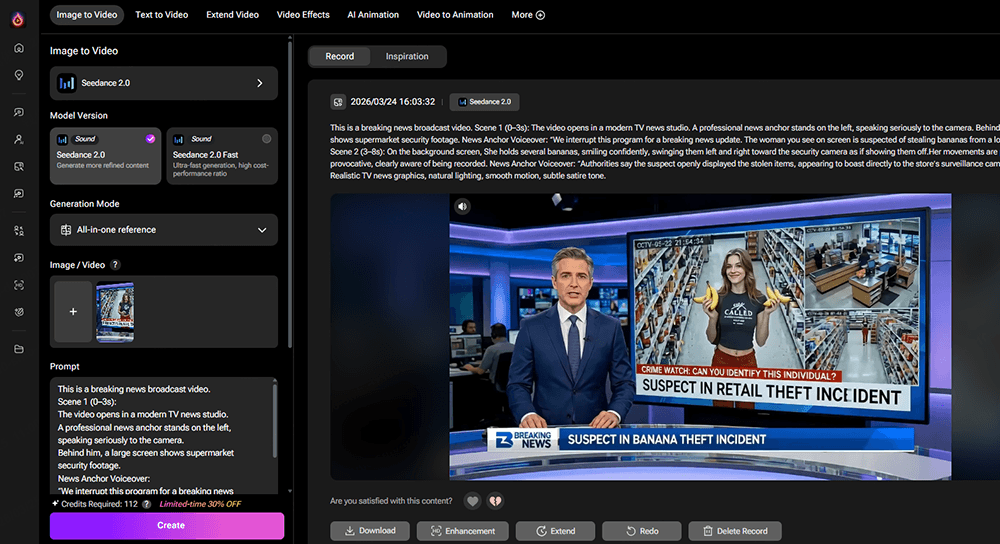Image resolution: width=1000 pixels, height=544 pixels.
Task: Open the All-in-one reference dropdown
Action: pos(164,230)
